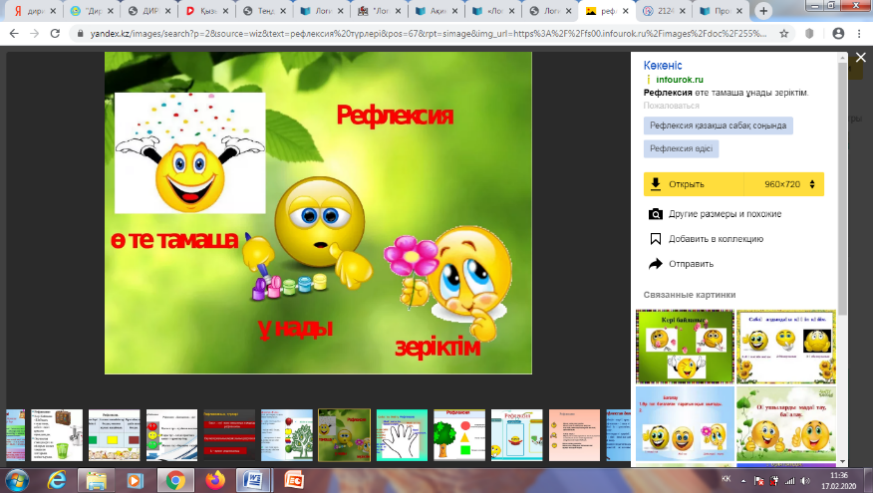Launch Internet Explorer from the taskbar

56,480
